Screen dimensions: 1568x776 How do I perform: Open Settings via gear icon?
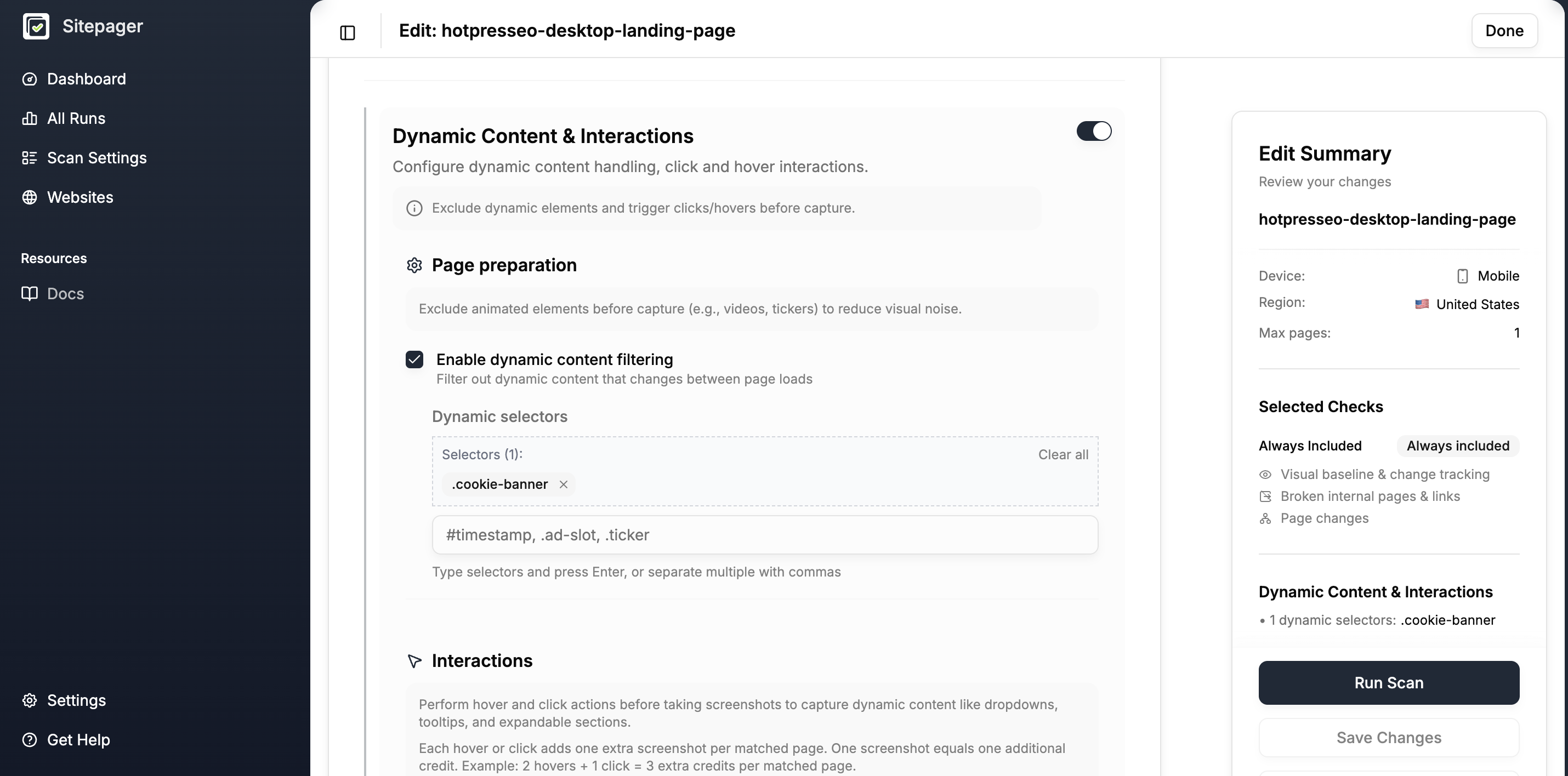click(30, 700)
